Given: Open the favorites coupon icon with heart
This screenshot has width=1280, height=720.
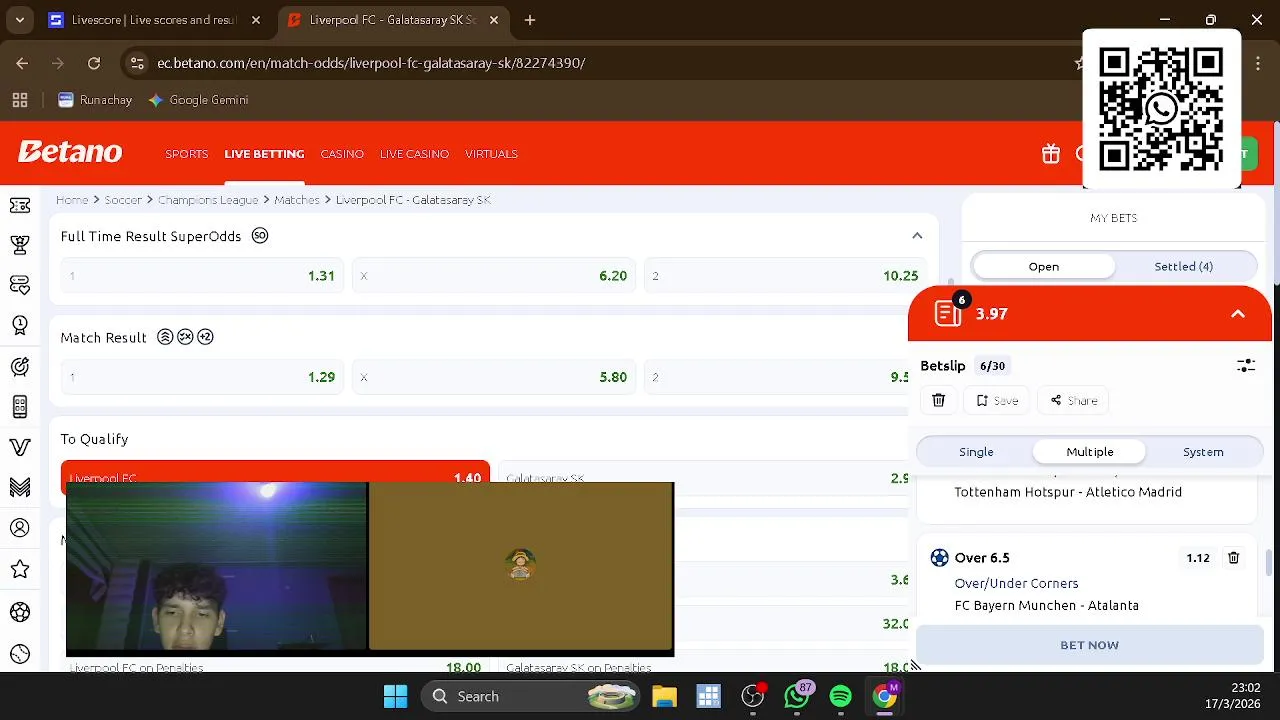Looking at the screenshot, I should point(19,285).
